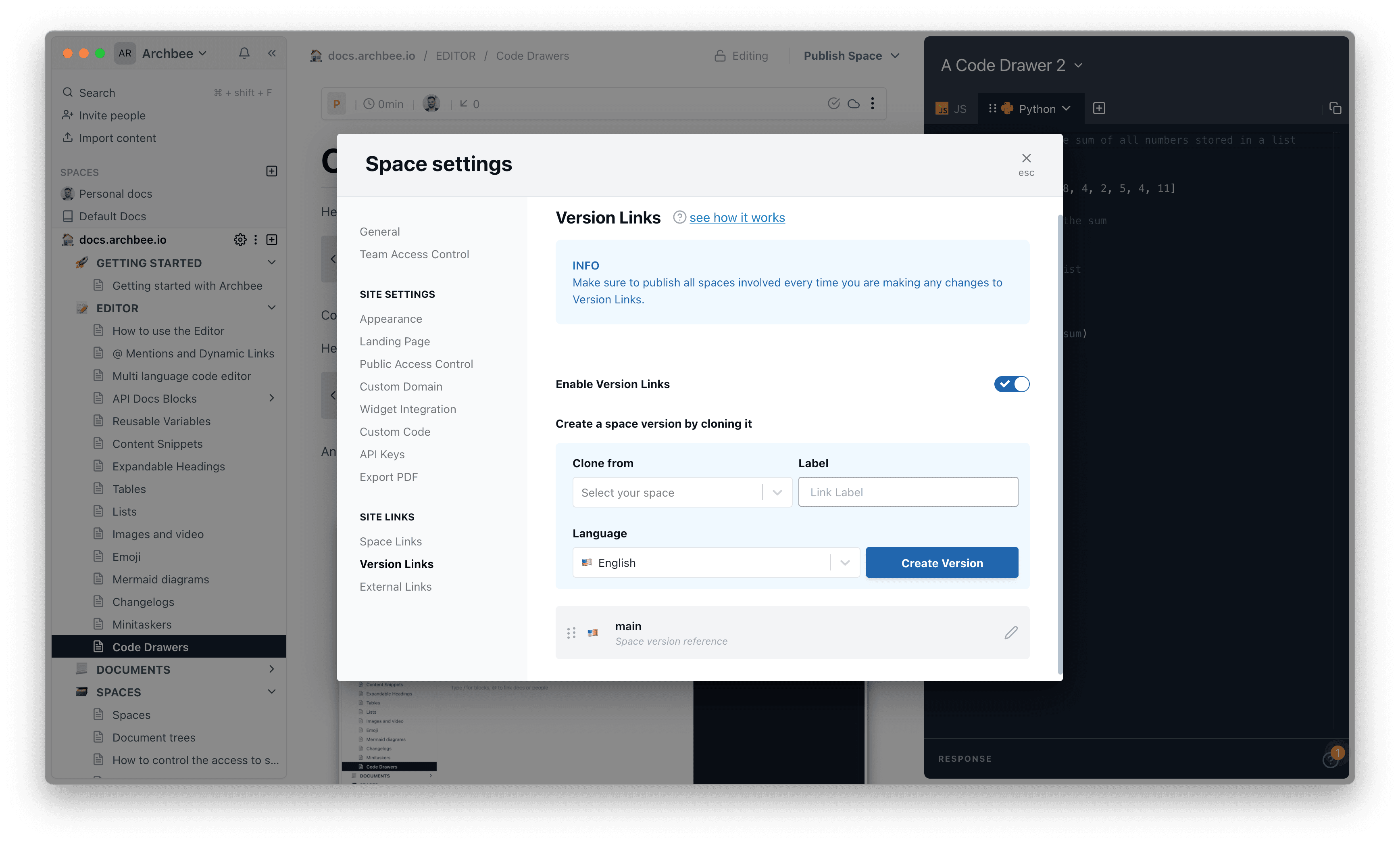Viewport: 1400px width, 844px height.
Task: Add a new code tab in drawer
Action: coord(1099,109)
